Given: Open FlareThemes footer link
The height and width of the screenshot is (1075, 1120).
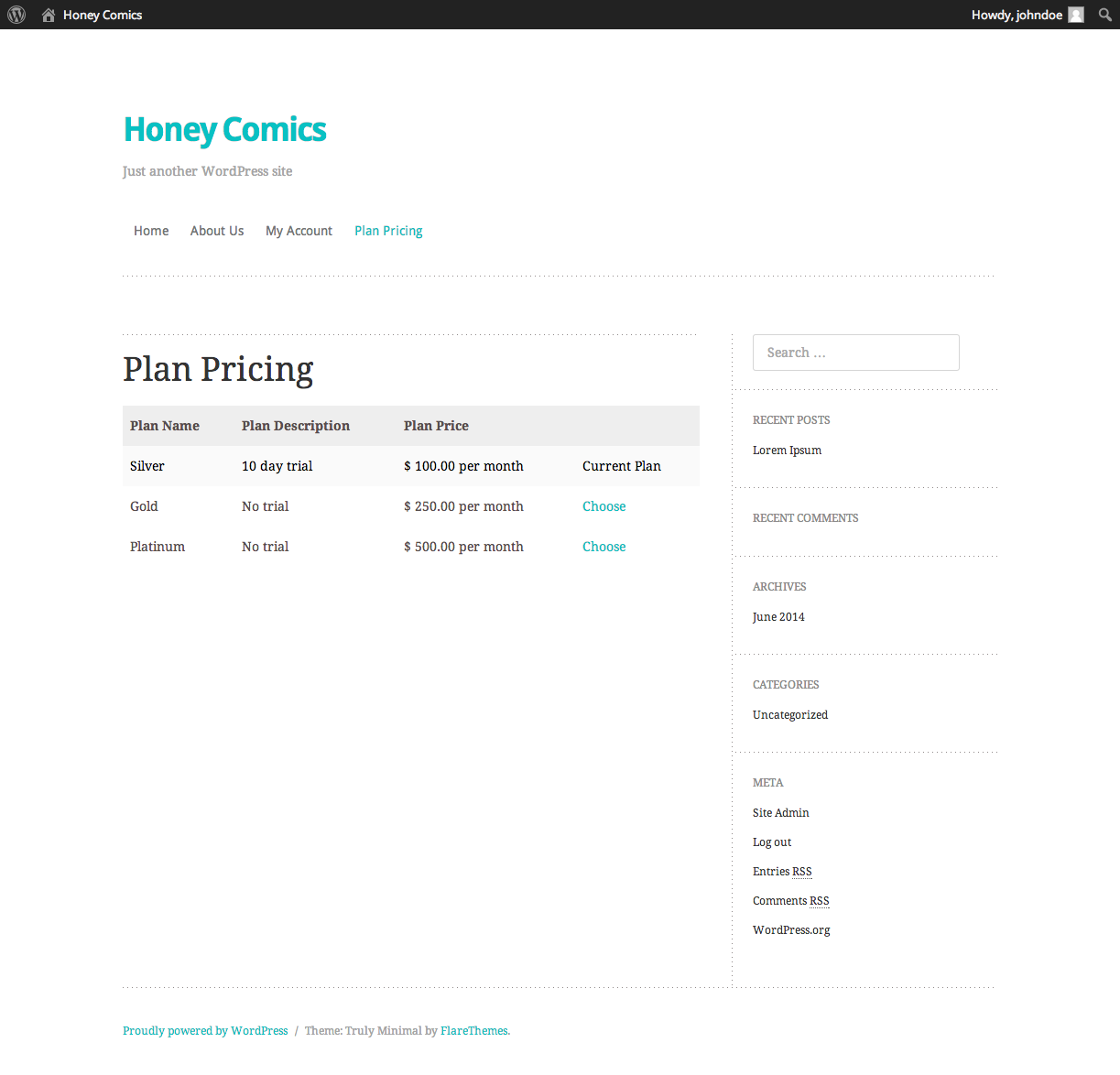Looking at the screenshot, I should [x=474, y=1031].
